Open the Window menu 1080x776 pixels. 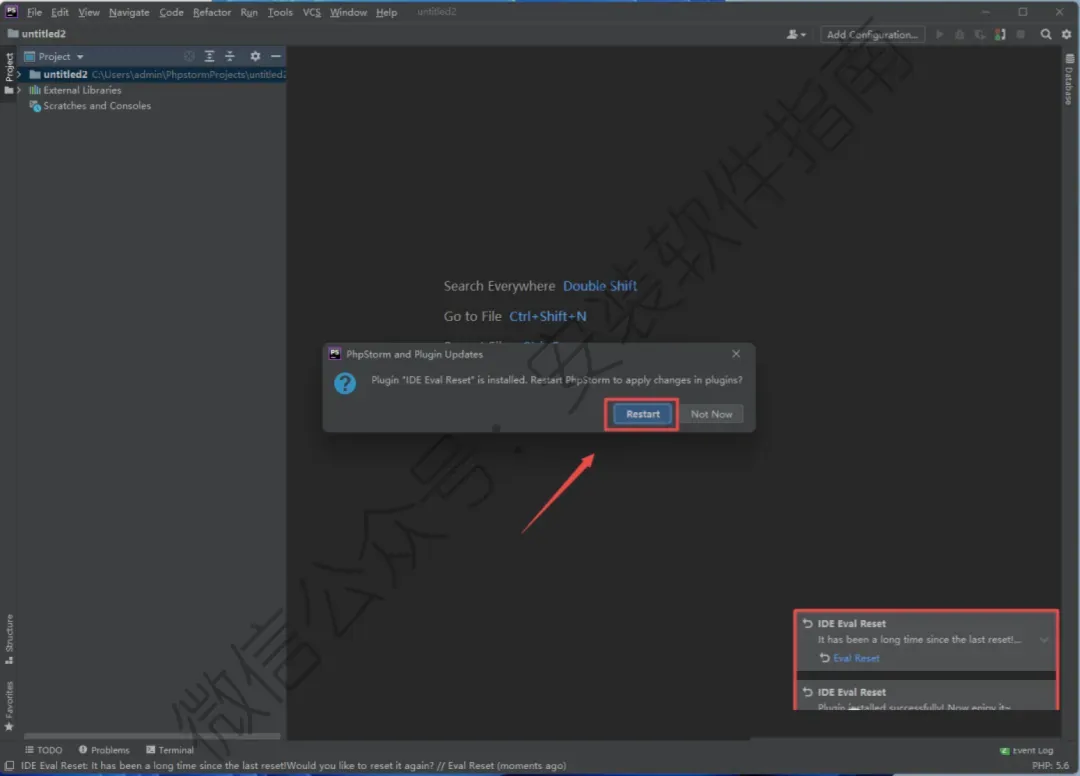click(x=348, y=12)
